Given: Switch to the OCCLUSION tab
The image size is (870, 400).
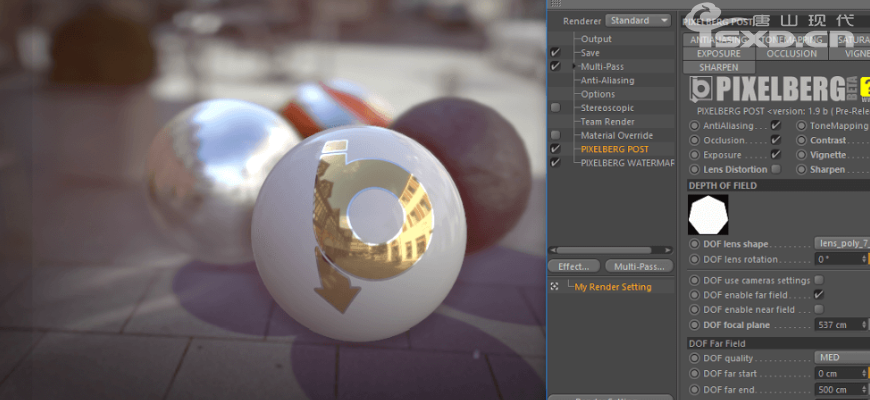Looking at the screenshot, I should pos(791,54).
